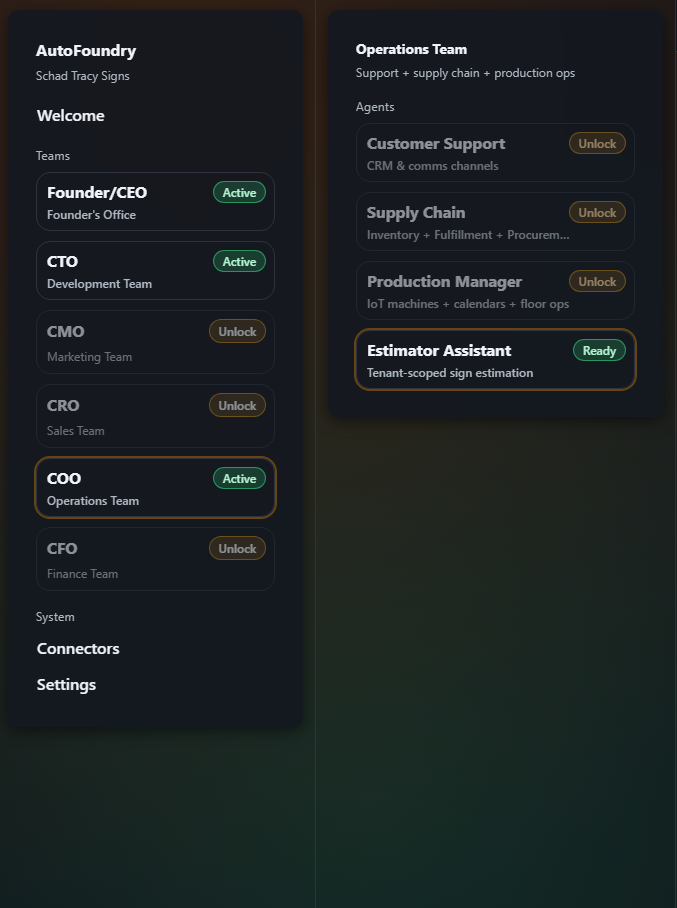Open the Settings page
The width and height of the screenshot is (677, 908).
pyautogui.click(x=66, y=684)
